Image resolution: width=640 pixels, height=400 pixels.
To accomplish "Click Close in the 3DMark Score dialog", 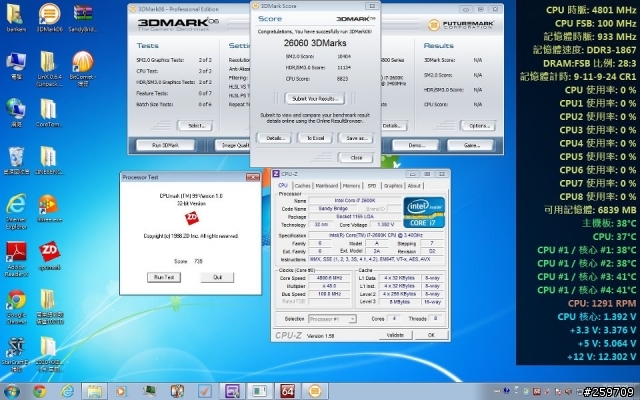I will (356, 158).
